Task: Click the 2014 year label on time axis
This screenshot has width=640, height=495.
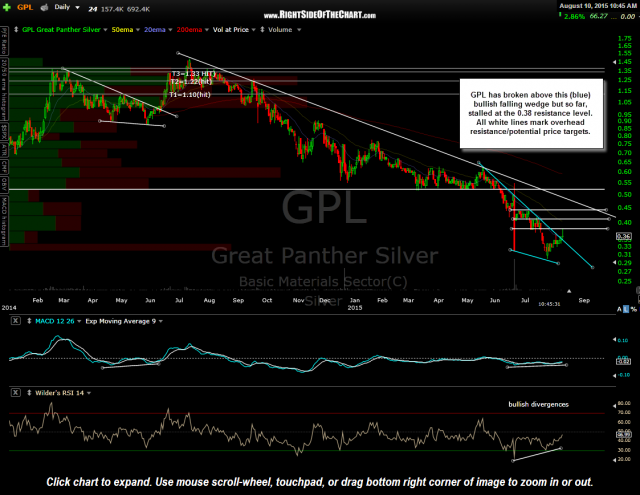Action: click(x=9, y=307)
